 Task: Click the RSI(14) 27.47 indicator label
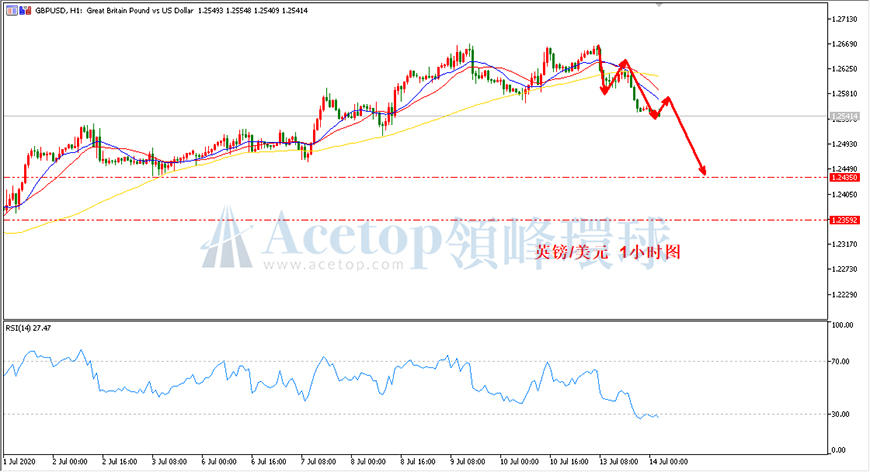28,328
